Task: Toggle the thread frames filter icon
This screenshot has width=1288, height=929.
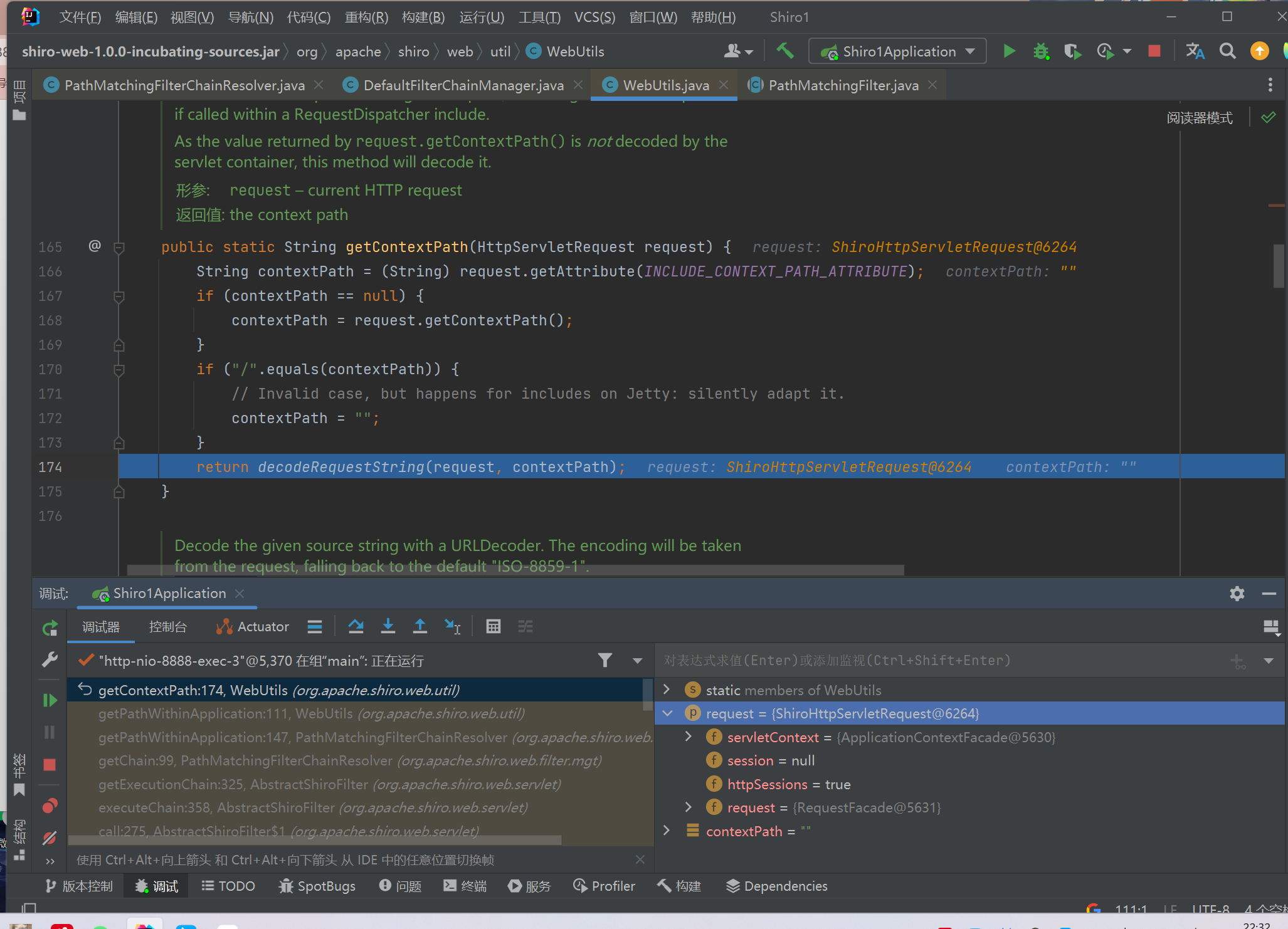Action: click(604, 660)
